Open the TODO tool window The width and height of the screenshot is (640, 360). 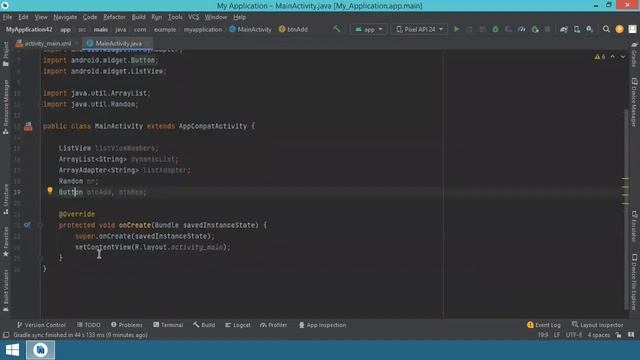tap(89, 325)
